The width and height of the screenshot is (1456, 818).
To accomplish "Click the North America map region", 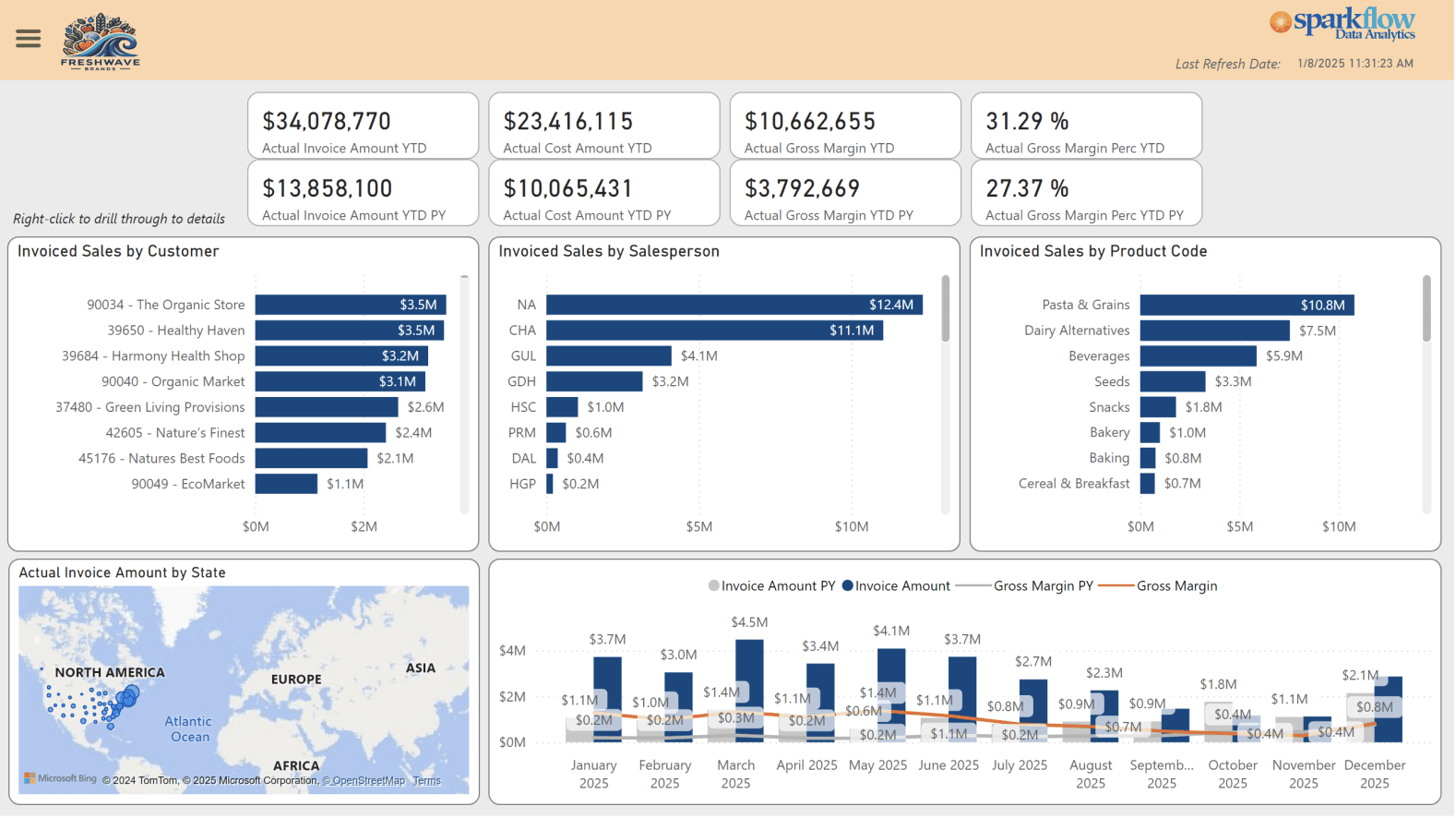I will [x=110, y=673].
